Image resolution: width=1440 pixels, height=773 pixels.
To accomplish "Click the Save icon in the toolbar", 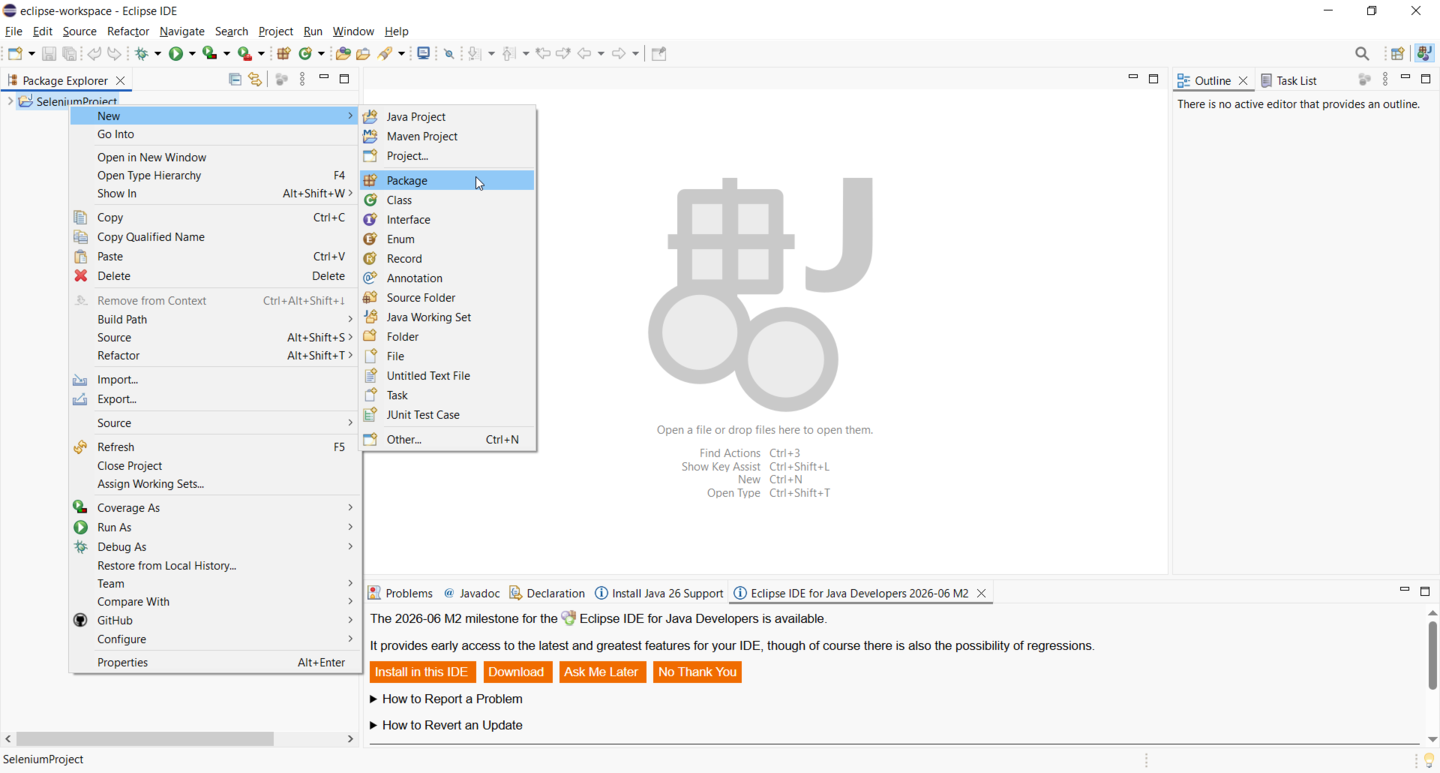I will click(49, 54).
